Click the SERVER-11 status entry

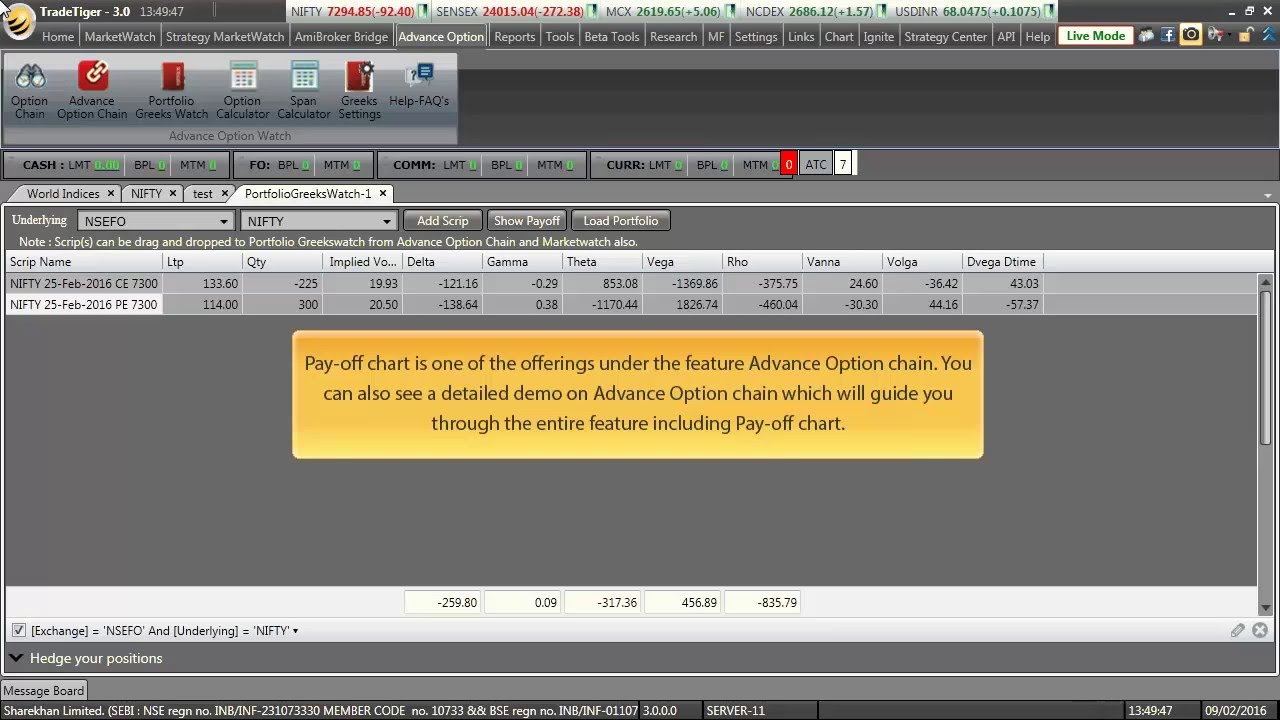point(735,711)
